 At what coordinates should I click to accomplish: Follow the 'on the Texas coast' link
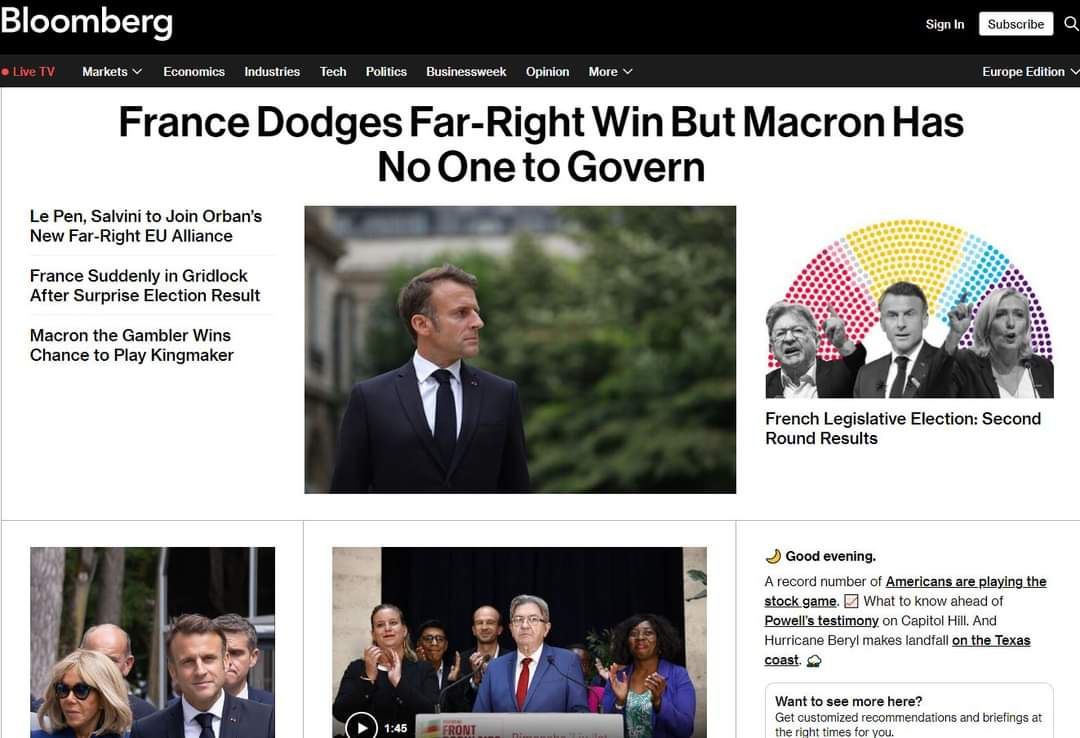990,641
